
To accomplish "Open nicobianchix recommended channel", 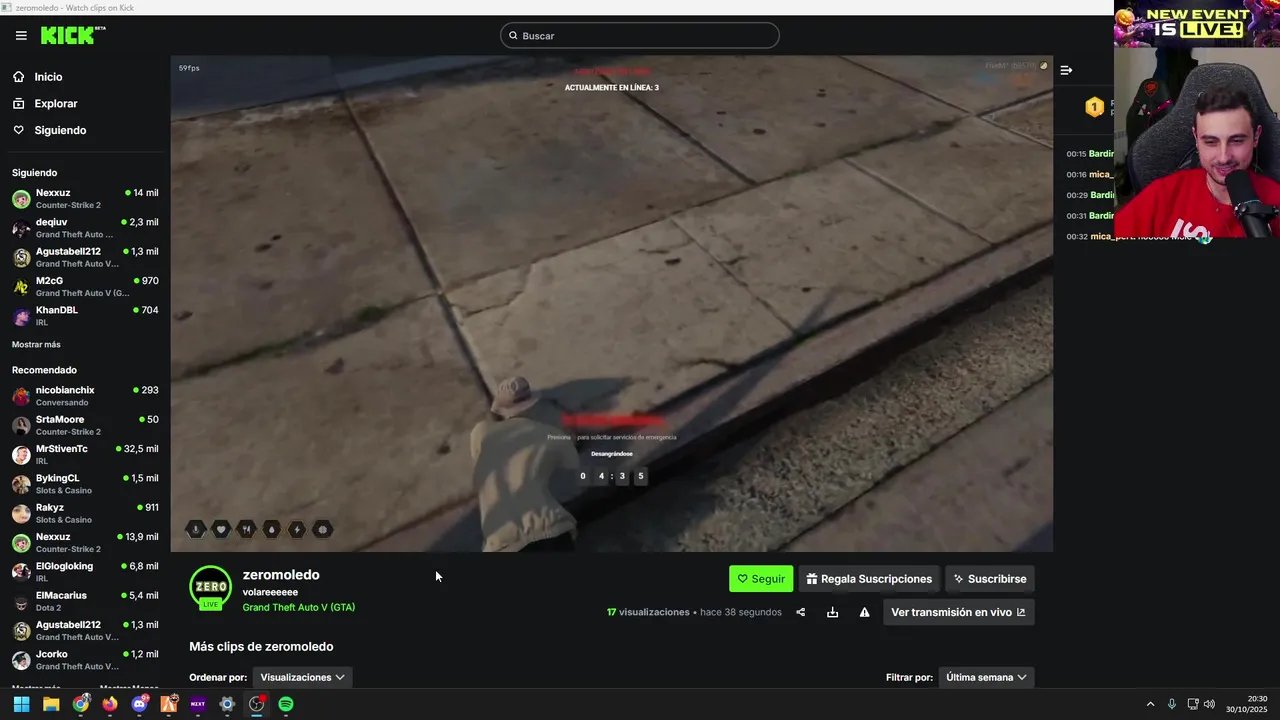I will (x=85, y=396).
